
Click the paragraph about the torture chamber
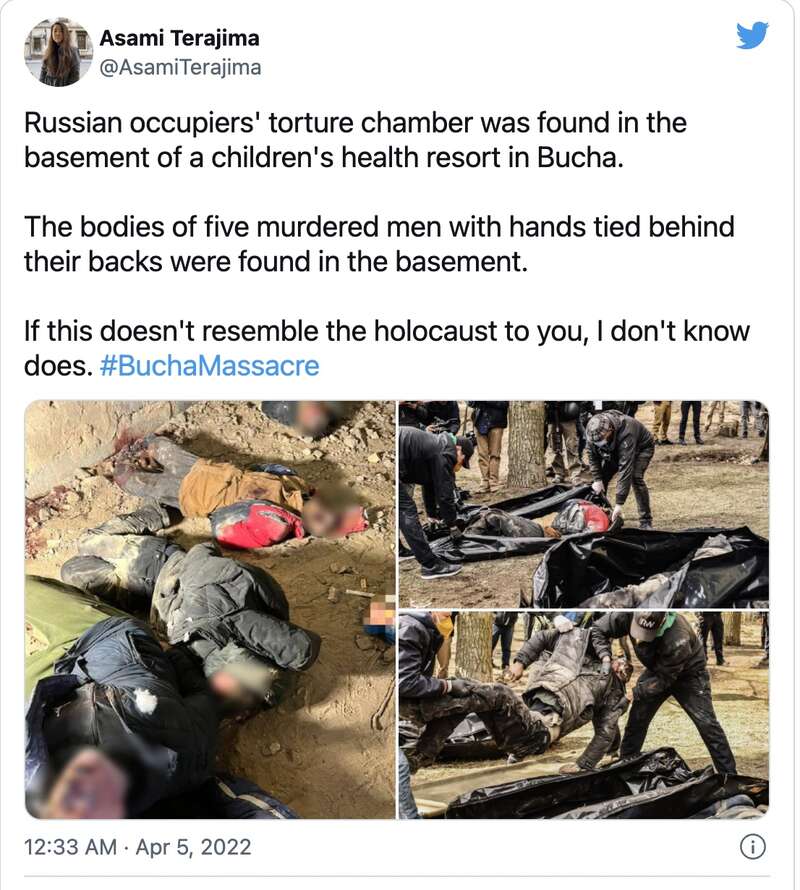pos(355,140)
